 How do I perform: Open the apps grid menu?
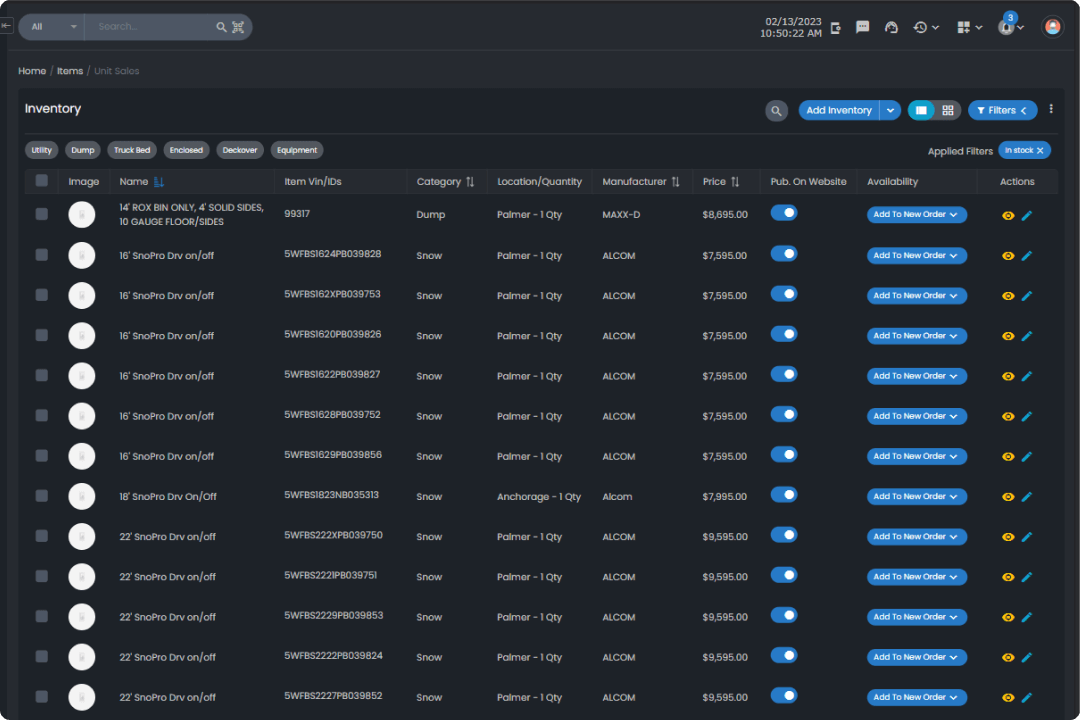969,27
